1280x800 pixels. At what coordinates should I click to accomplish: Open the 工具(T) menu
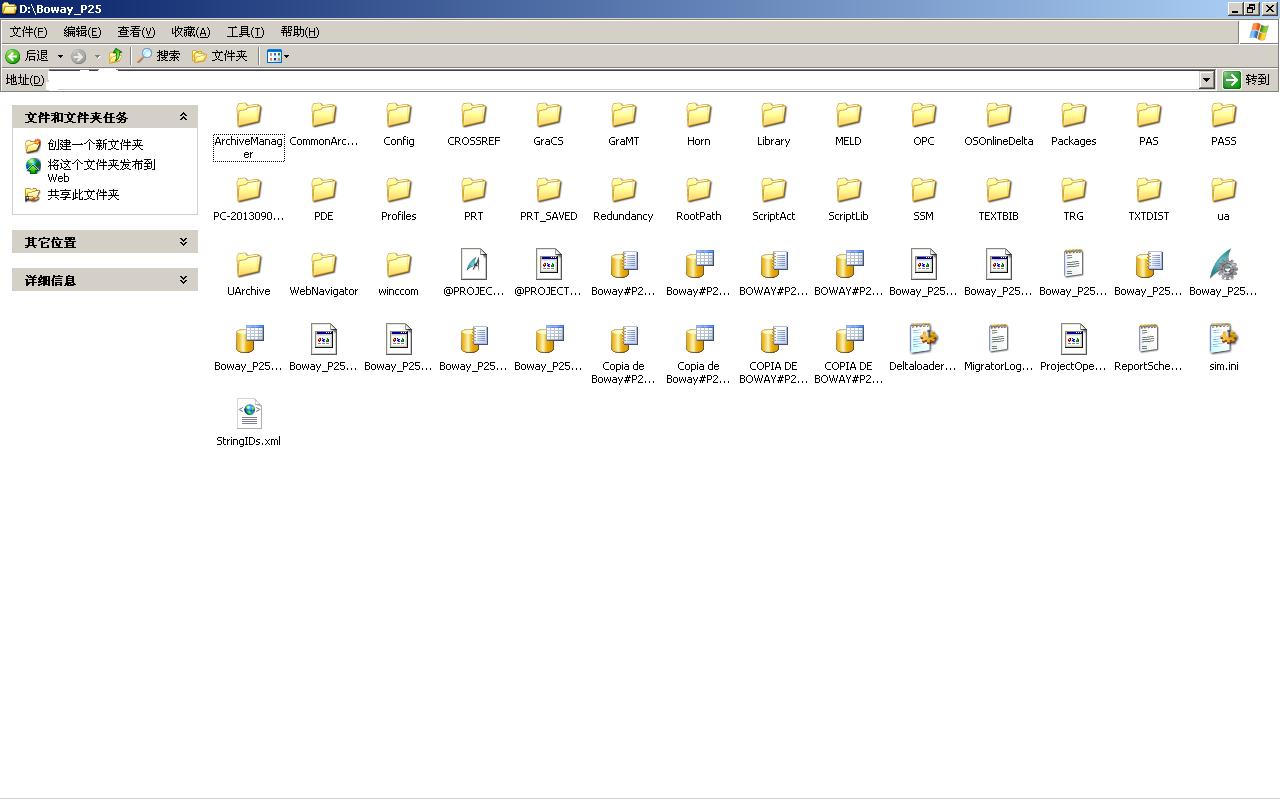pyautogui.click(x=245, y=32)
